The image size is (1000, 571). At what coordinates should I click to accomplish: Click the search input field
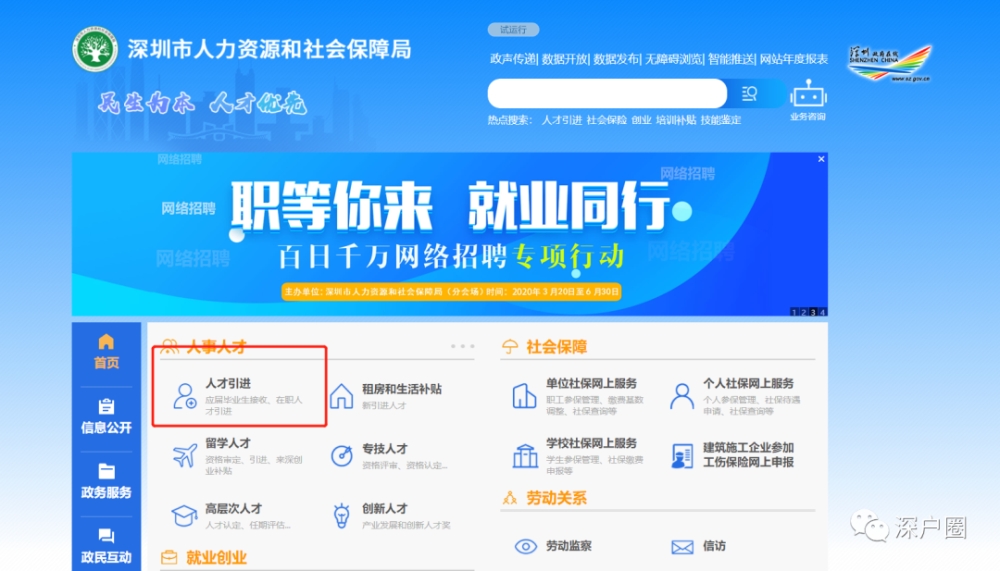pyautogui.click(x=607, y=94)
